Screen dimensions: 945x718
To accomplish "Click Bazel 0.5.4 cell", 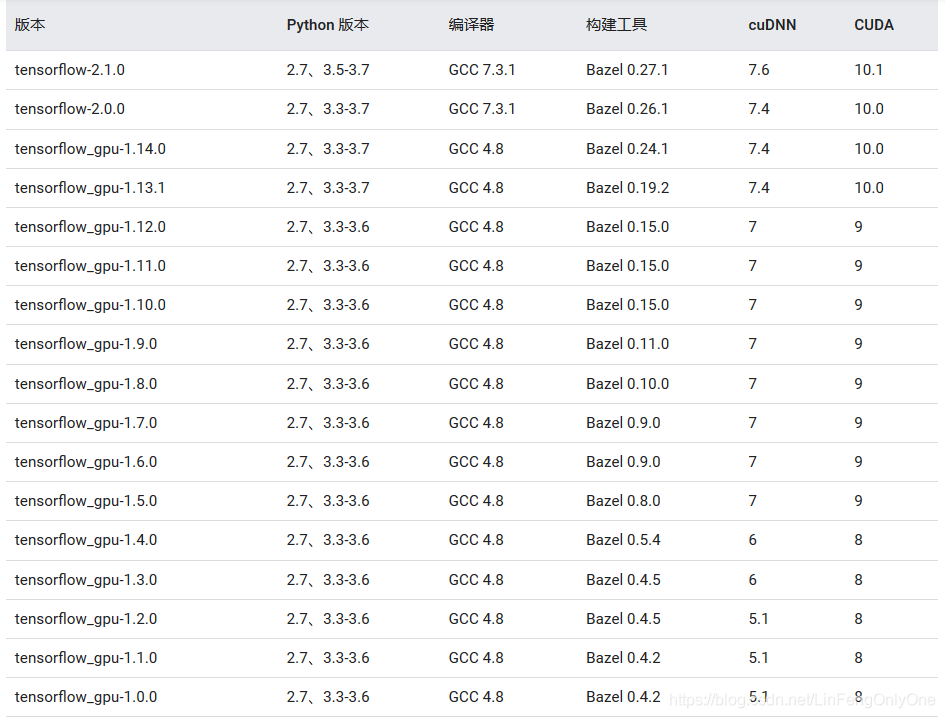I will (x=623, y=540).
